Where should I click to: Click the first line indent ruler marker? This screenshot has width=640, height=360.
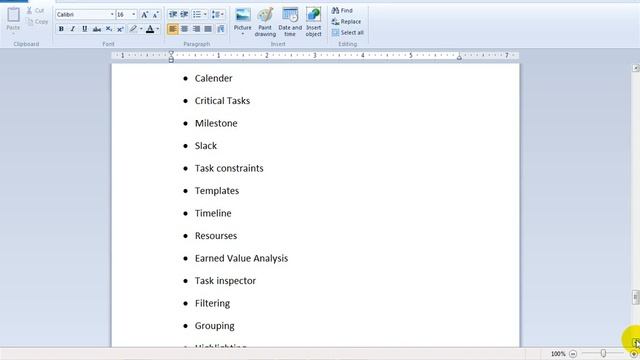[x=171, y=53]
